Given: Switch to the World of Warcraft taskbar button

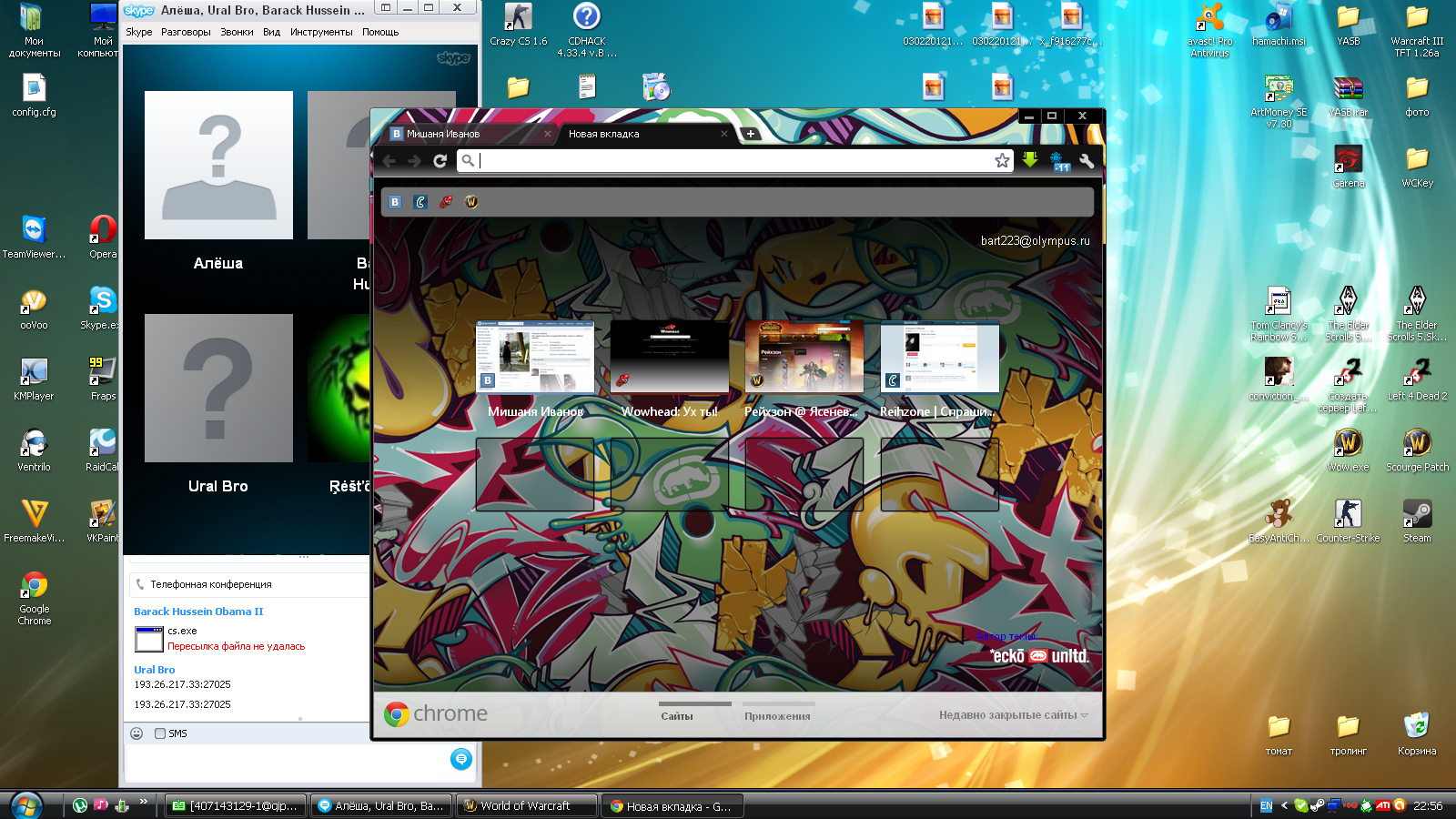Looking at the screenshot, I should point(526,805).
